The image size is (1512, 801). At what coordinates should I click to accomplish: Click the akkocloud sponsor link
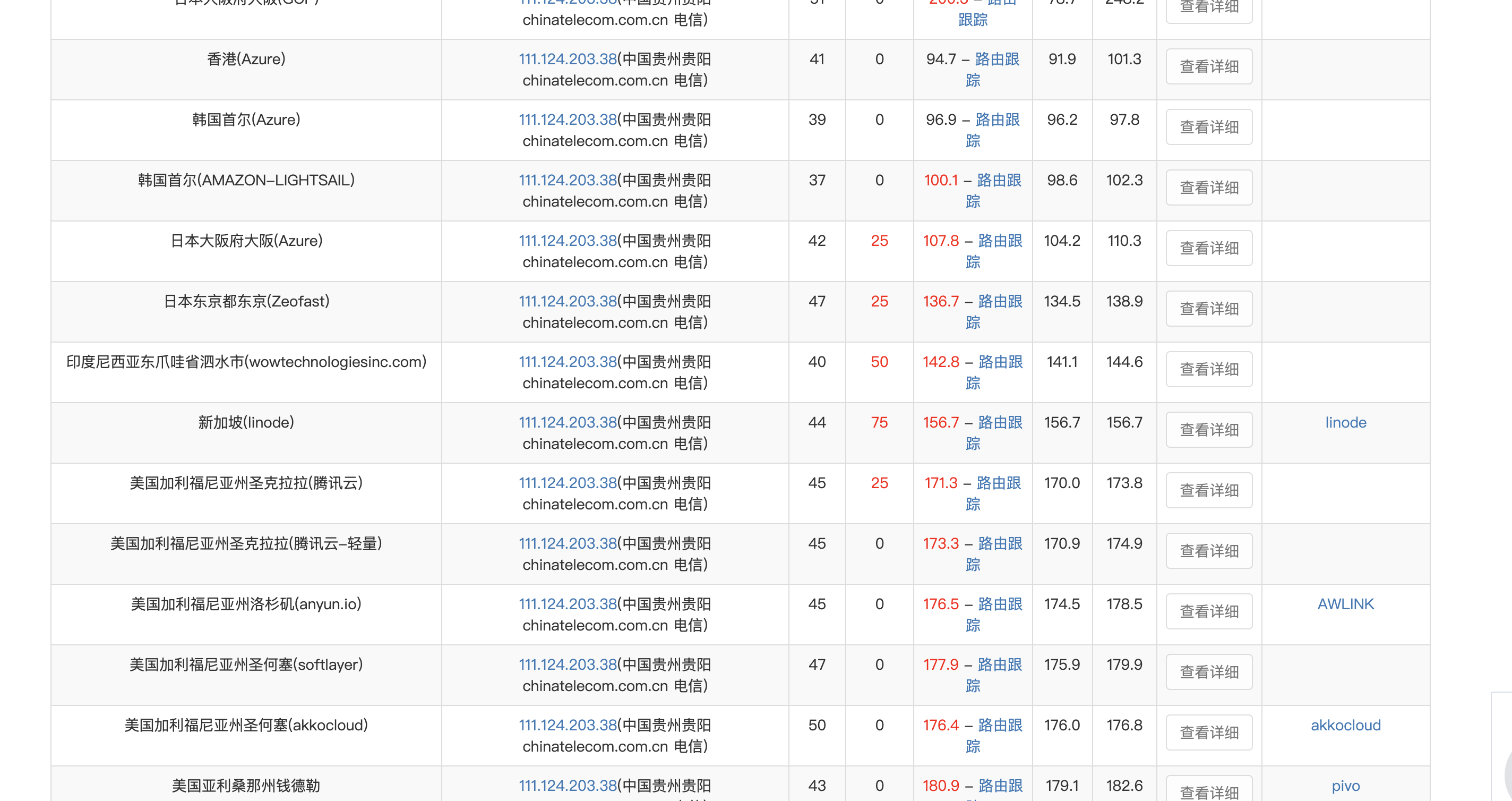pyautogui.click(x=1345, y=725)
